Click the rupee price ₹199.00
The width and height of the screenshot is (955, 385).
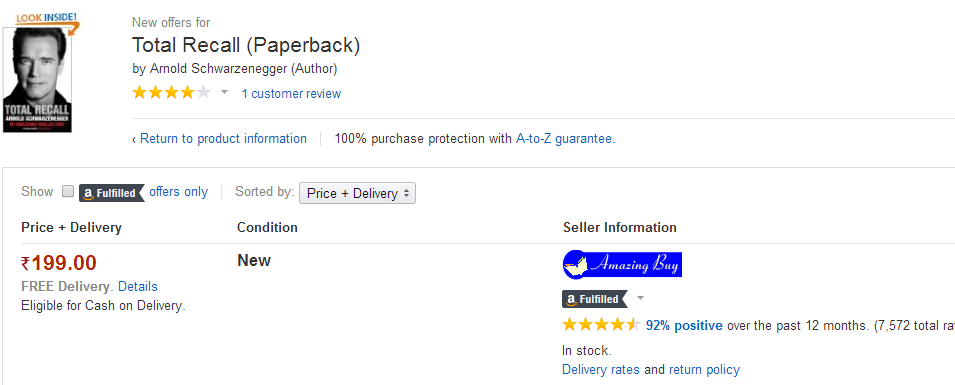[58, 263]
